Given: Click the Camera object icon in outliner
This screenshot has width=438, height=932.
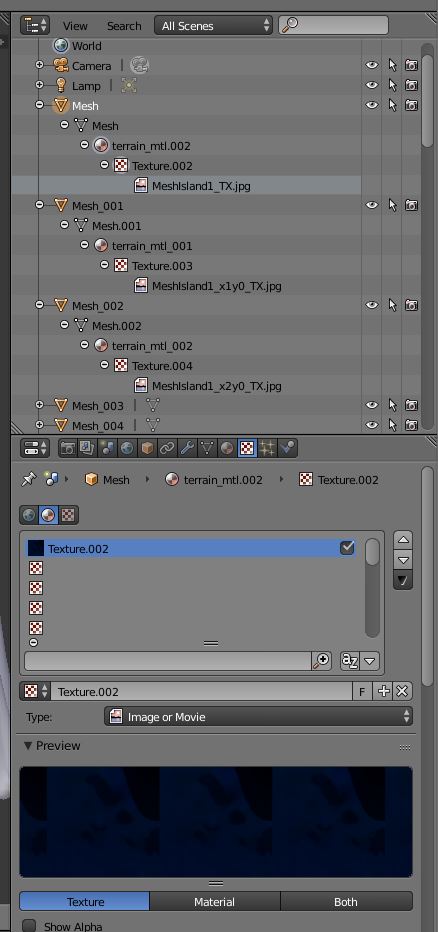Looking at the screenshot, I should pos(61,65).
